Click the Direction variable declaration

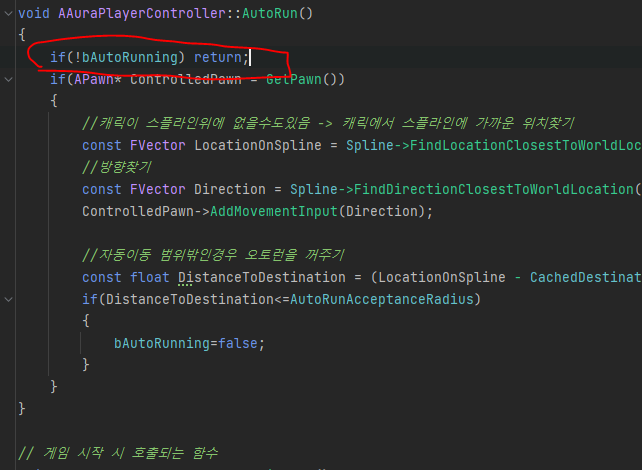pyautogui.click(x=230, y=189)
